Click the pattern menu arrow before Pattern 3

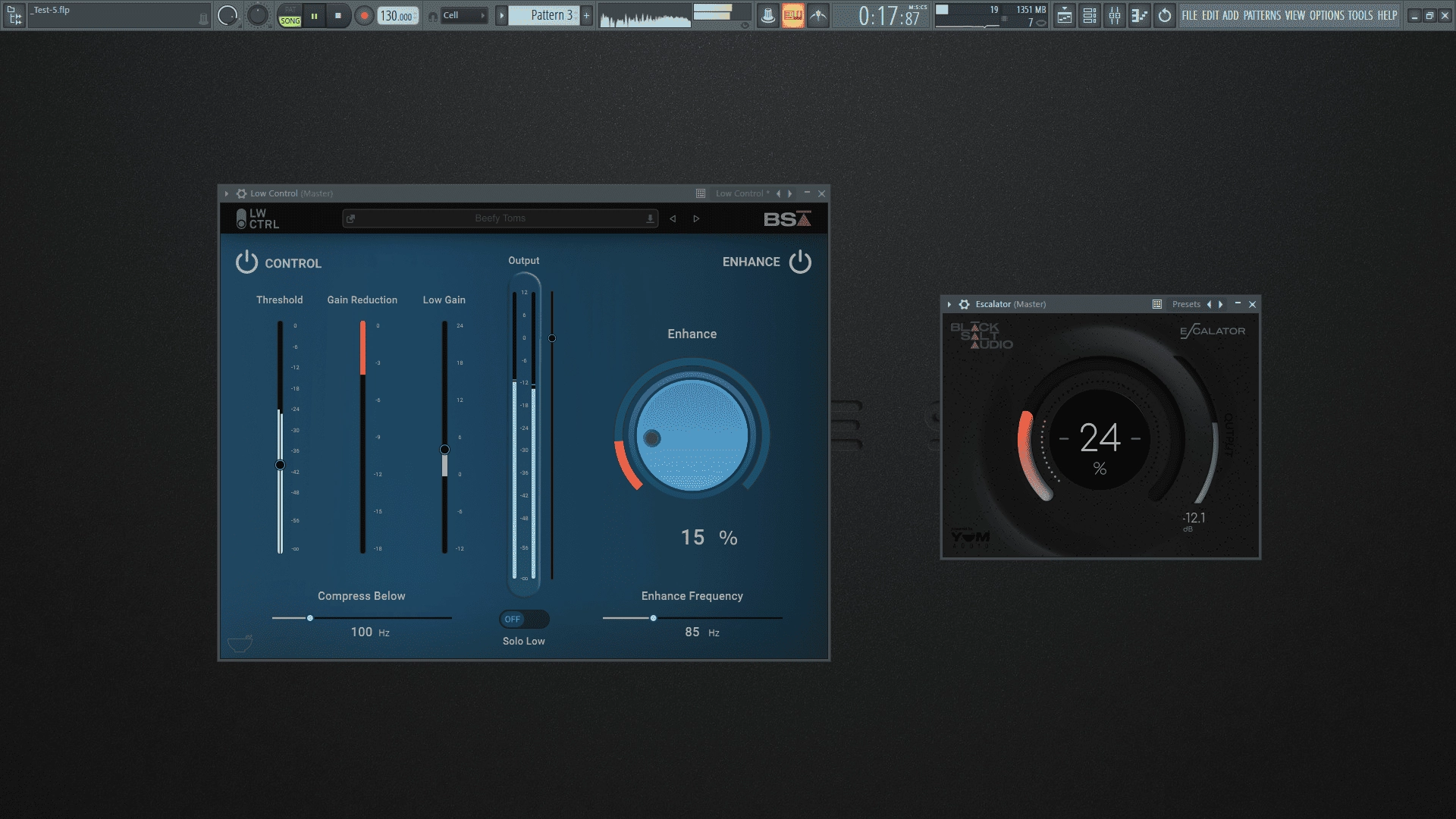501,15
